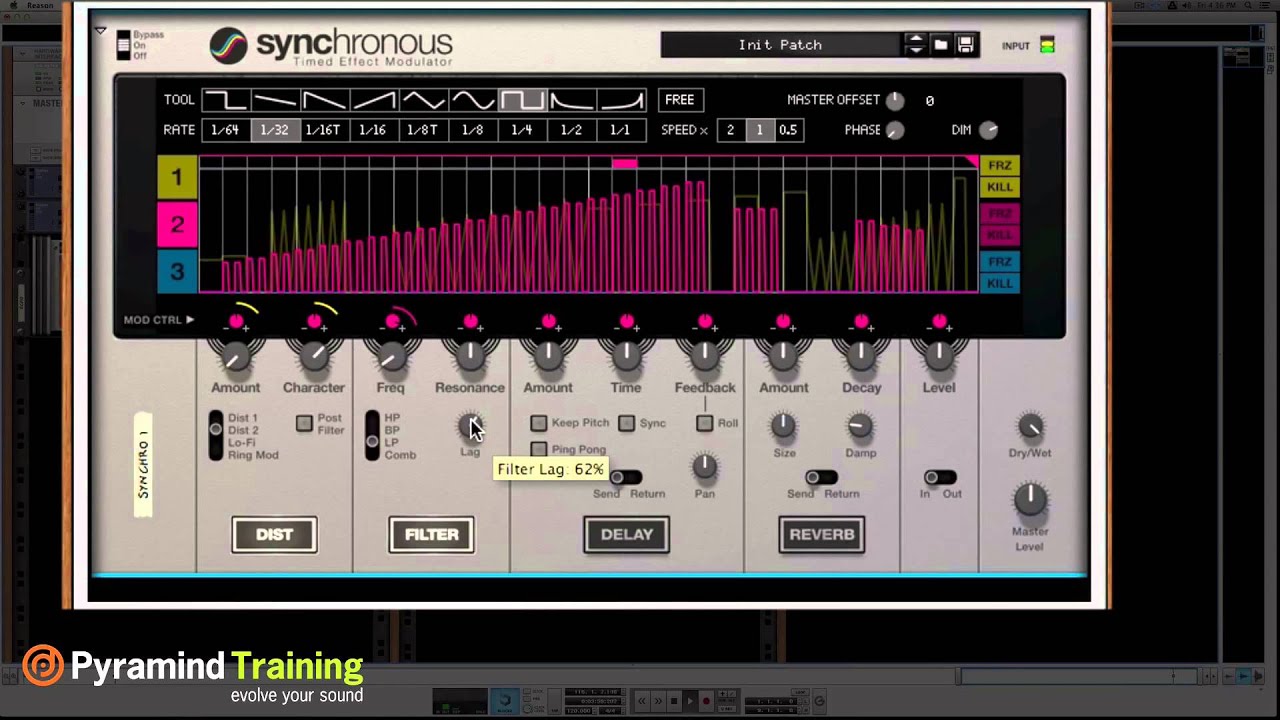The image size is (1280, 720).
Task: Set speed multiplier to 2
Action: pyautogui.click(x=731, y=130)
